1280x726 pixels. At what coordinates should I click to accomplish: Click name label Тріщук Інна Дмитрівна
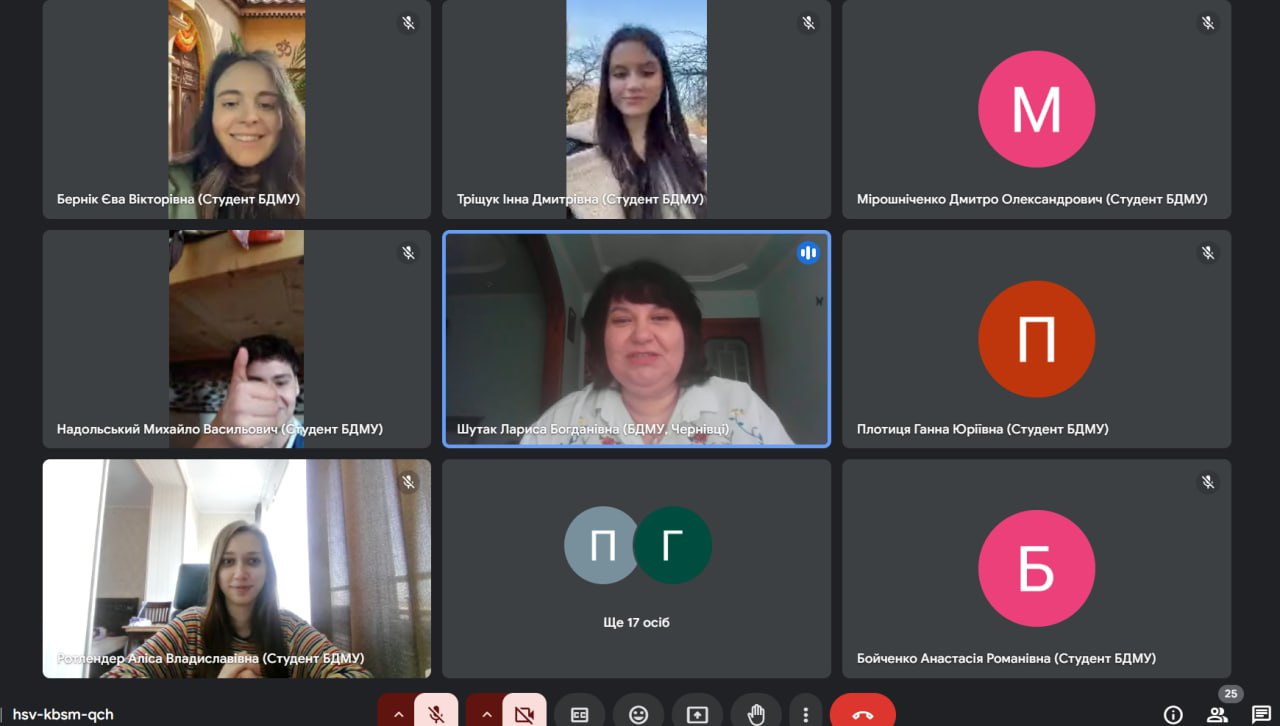point(580,199)
